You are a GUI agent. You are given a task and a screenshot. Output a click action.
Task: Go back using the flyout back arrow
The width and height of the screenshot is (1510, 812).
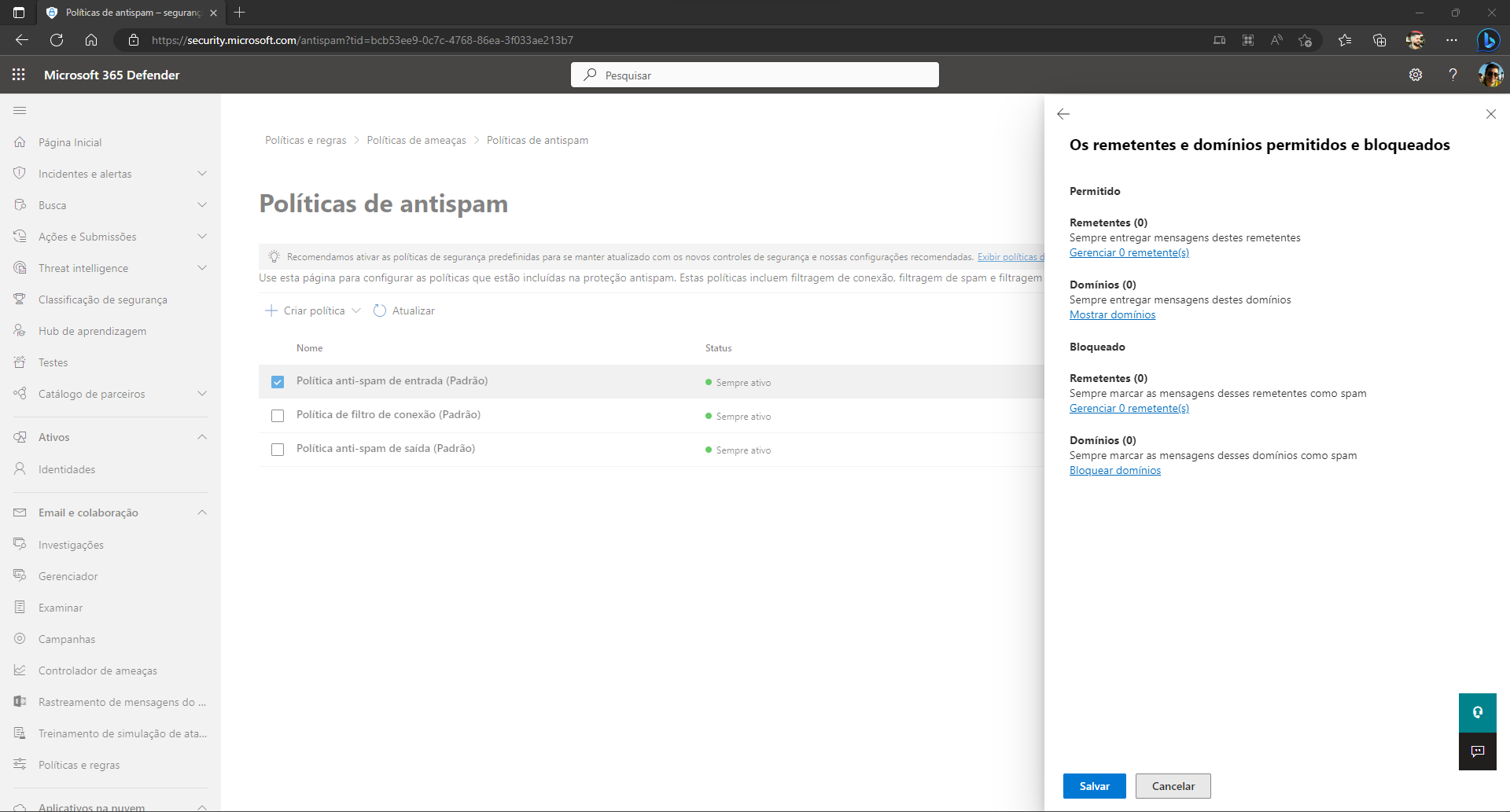coord(1063,114)
